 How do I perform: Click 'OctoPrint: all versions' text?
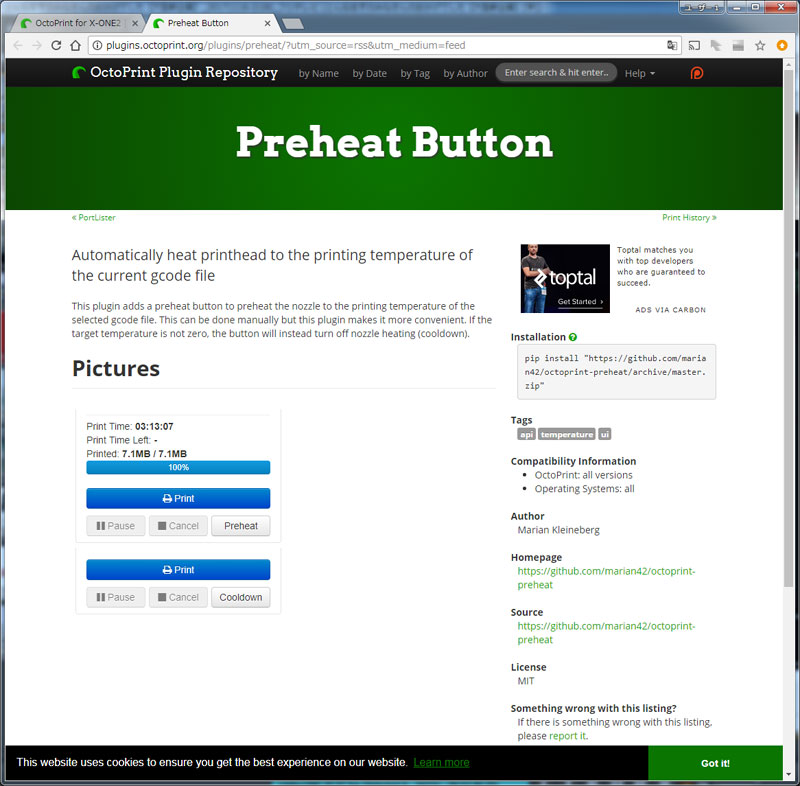point(583,475)
